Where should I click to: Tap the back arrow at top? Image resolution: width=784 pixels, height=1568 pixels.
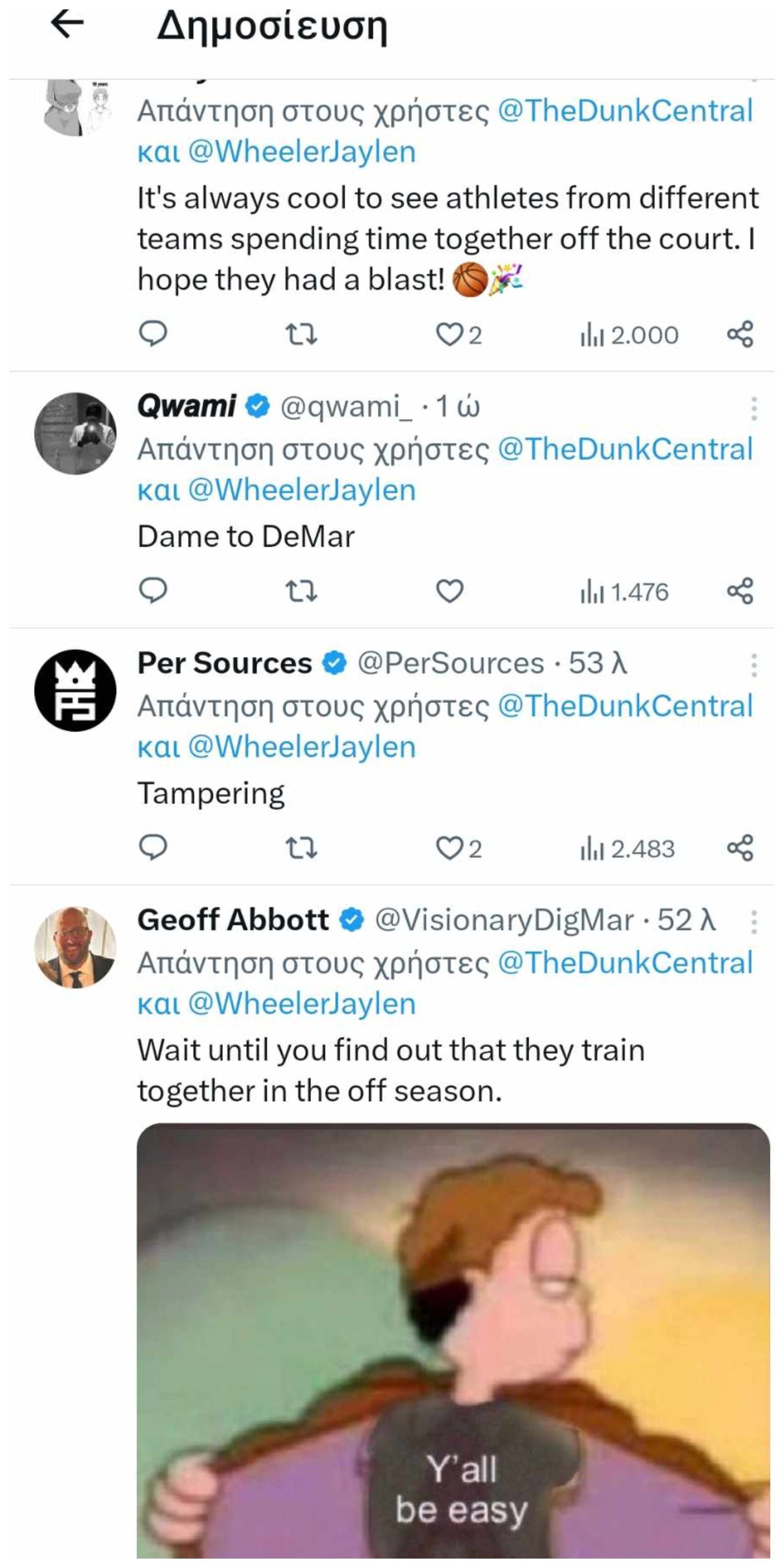point(67,25)
